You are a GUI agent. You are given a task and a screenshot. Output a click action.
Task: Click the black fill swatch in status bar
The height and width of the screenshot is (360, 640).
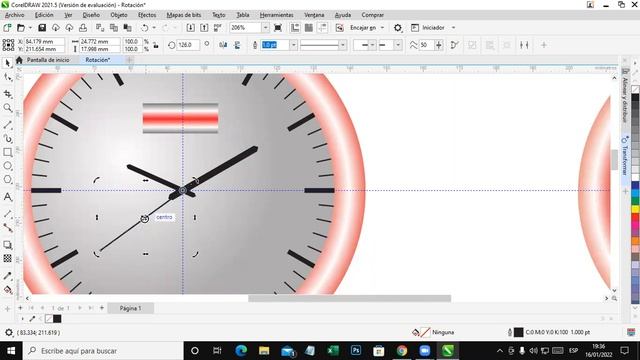pos(518,332)
